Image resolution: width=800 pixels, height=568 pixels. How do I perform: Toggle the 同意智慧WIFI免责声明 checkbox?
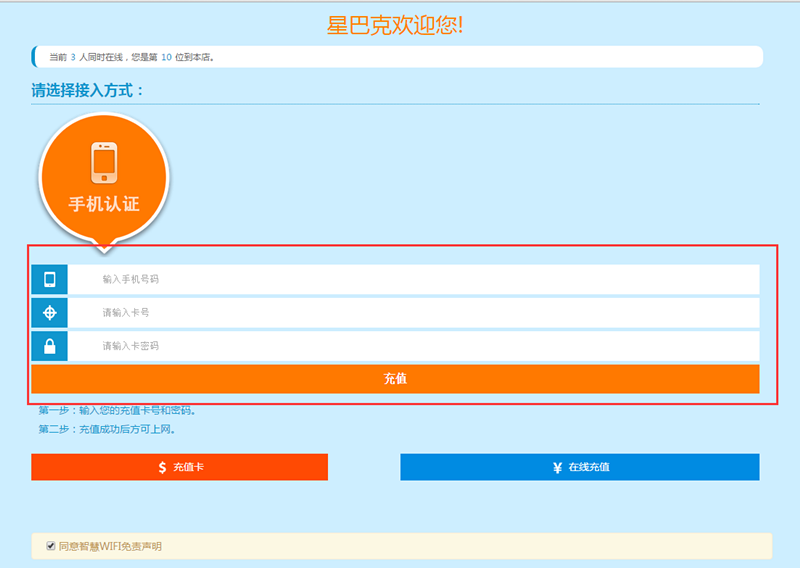[x=51, y=546]
